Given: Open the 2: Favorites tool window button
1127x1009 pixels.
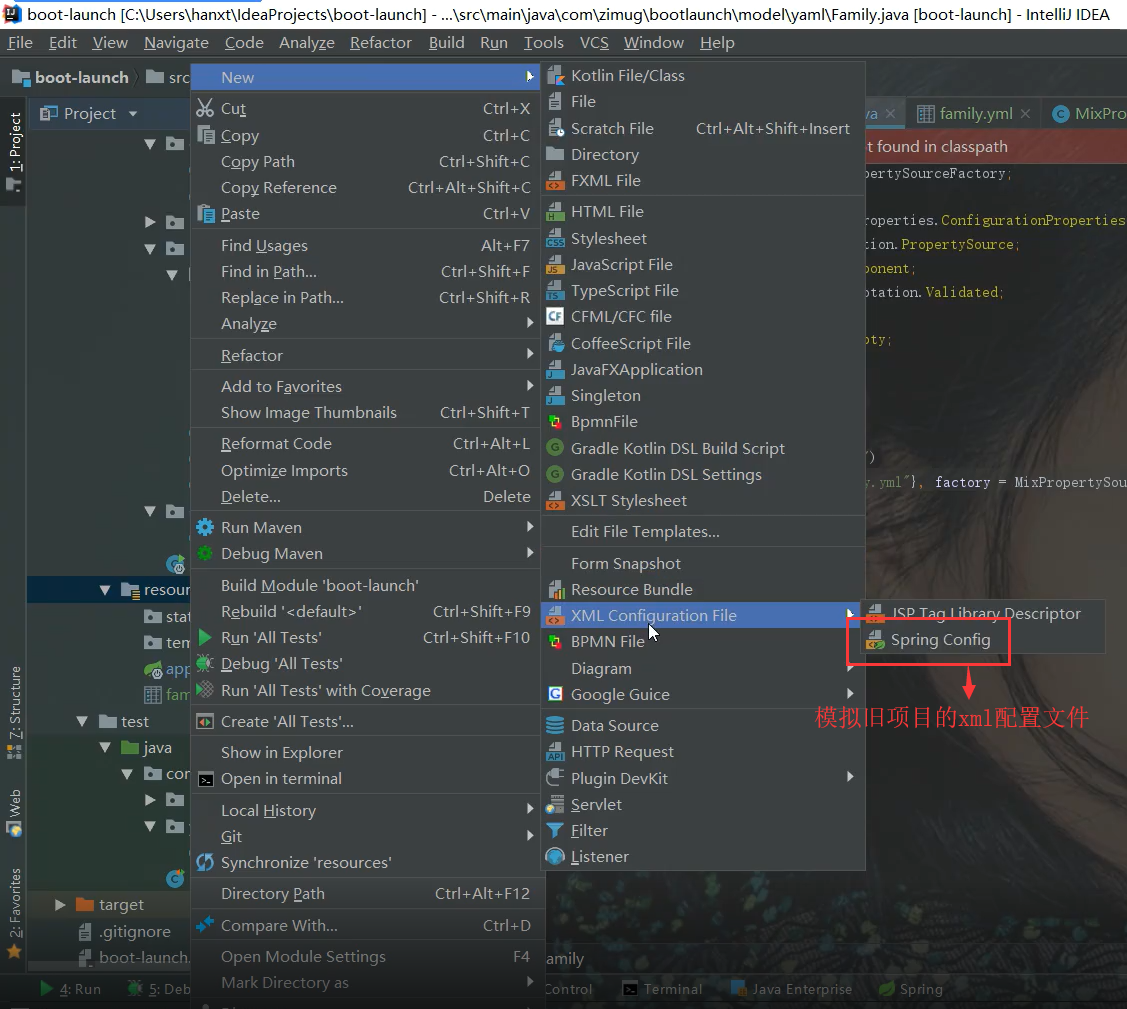Looking at the screenshot, I should (x=14, y=913).
